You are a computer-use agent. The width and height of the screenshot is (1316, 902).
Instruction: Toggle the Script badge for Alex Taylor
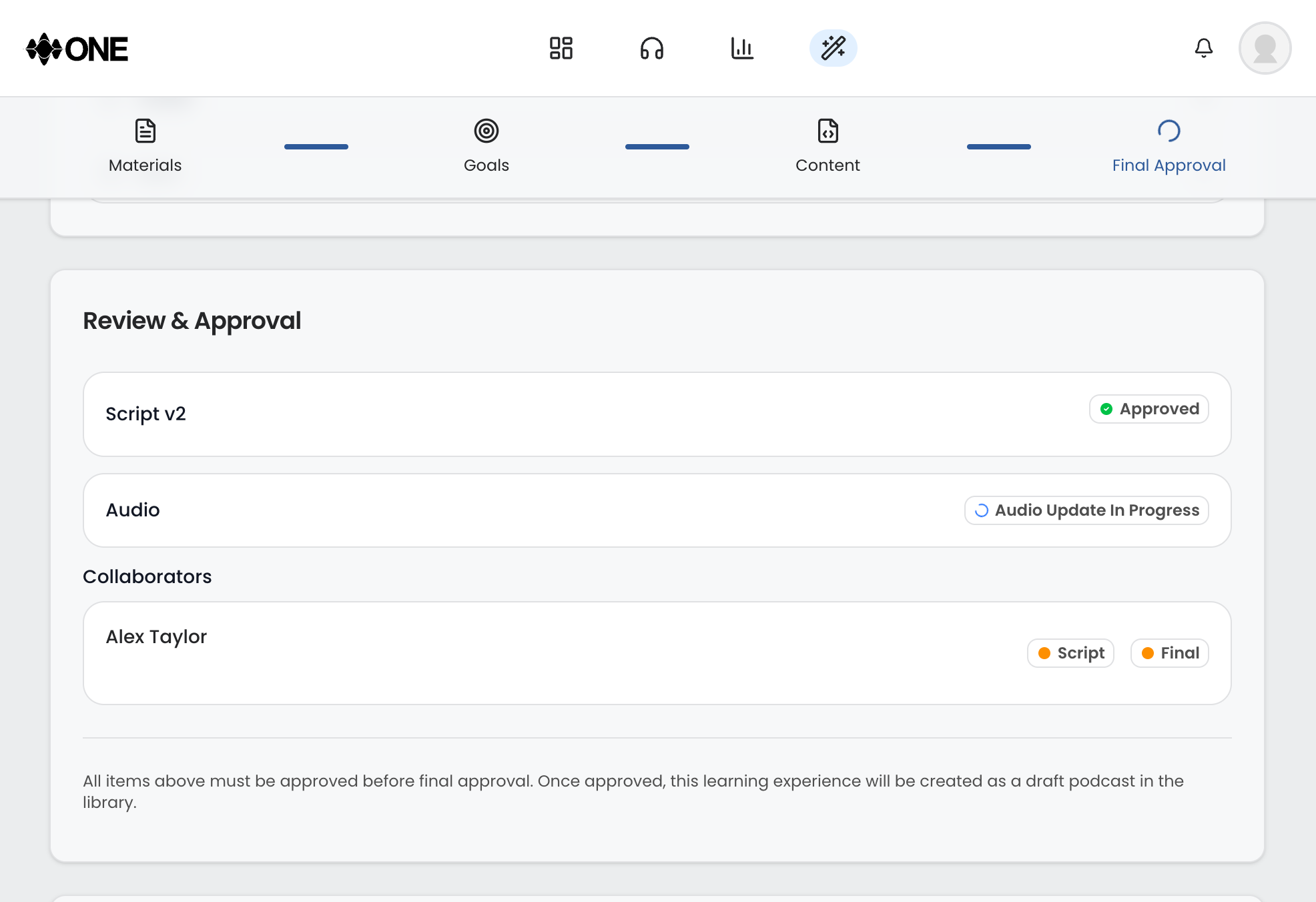pyautogui.click(x=1070, y=653)
